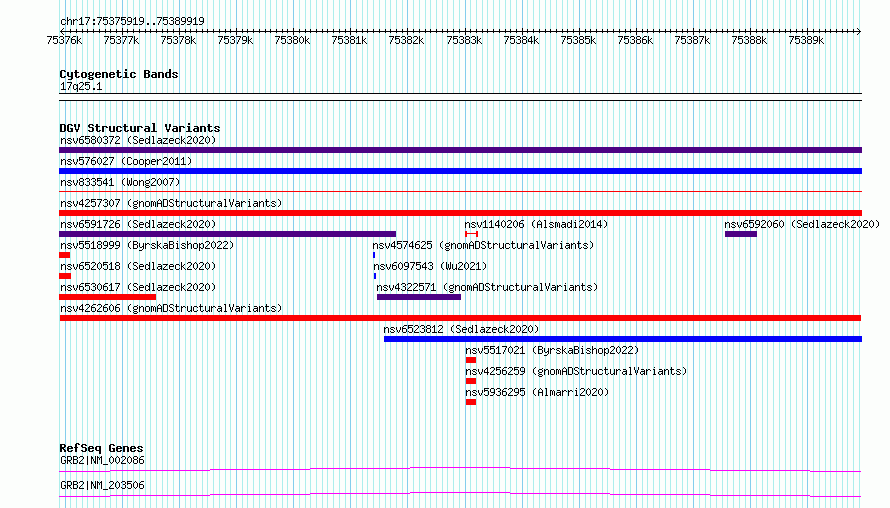Click the red nsv6520518 variant block
Screen dimensions: 890x508
tap(65, 276)
